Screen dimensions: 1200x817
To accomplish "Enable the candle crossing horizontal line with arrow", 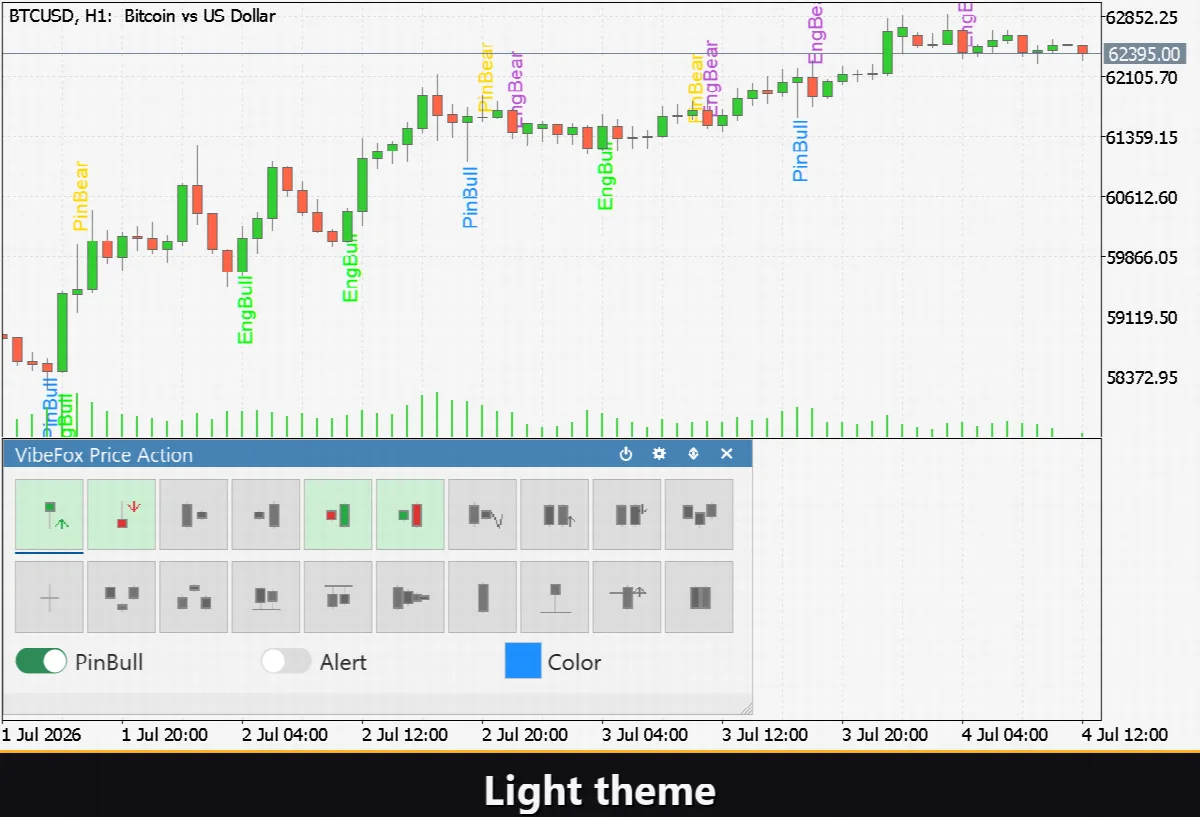I will [626, 597].
